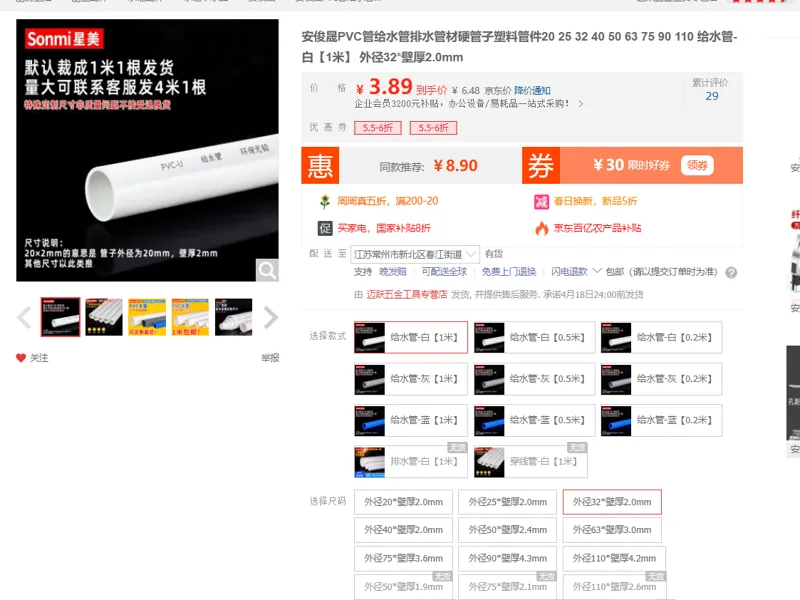Click the 免费上门退换 service link
The image size is (800, 600).
click(x=509, y=271)
